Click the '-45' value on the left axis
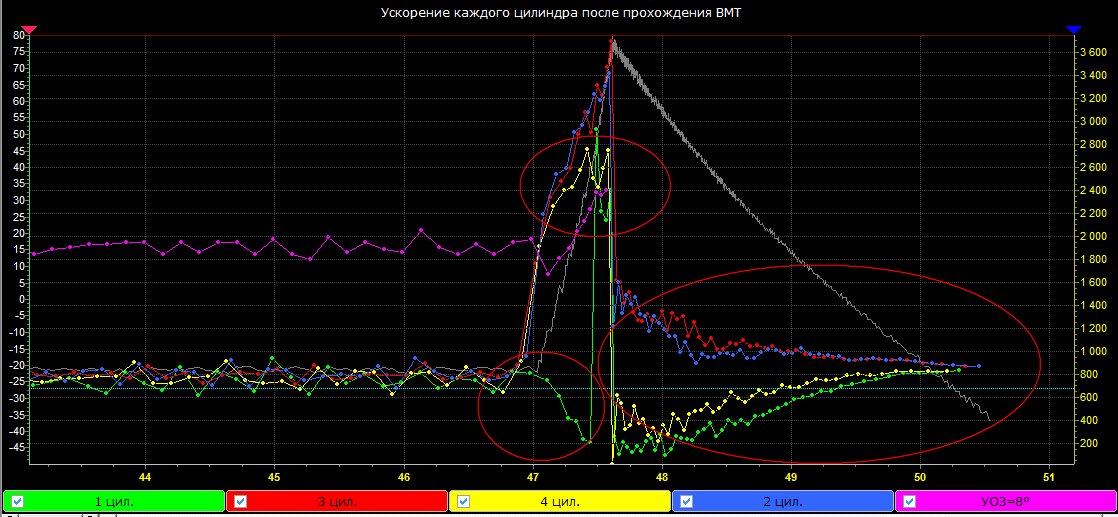 [16, 447]
